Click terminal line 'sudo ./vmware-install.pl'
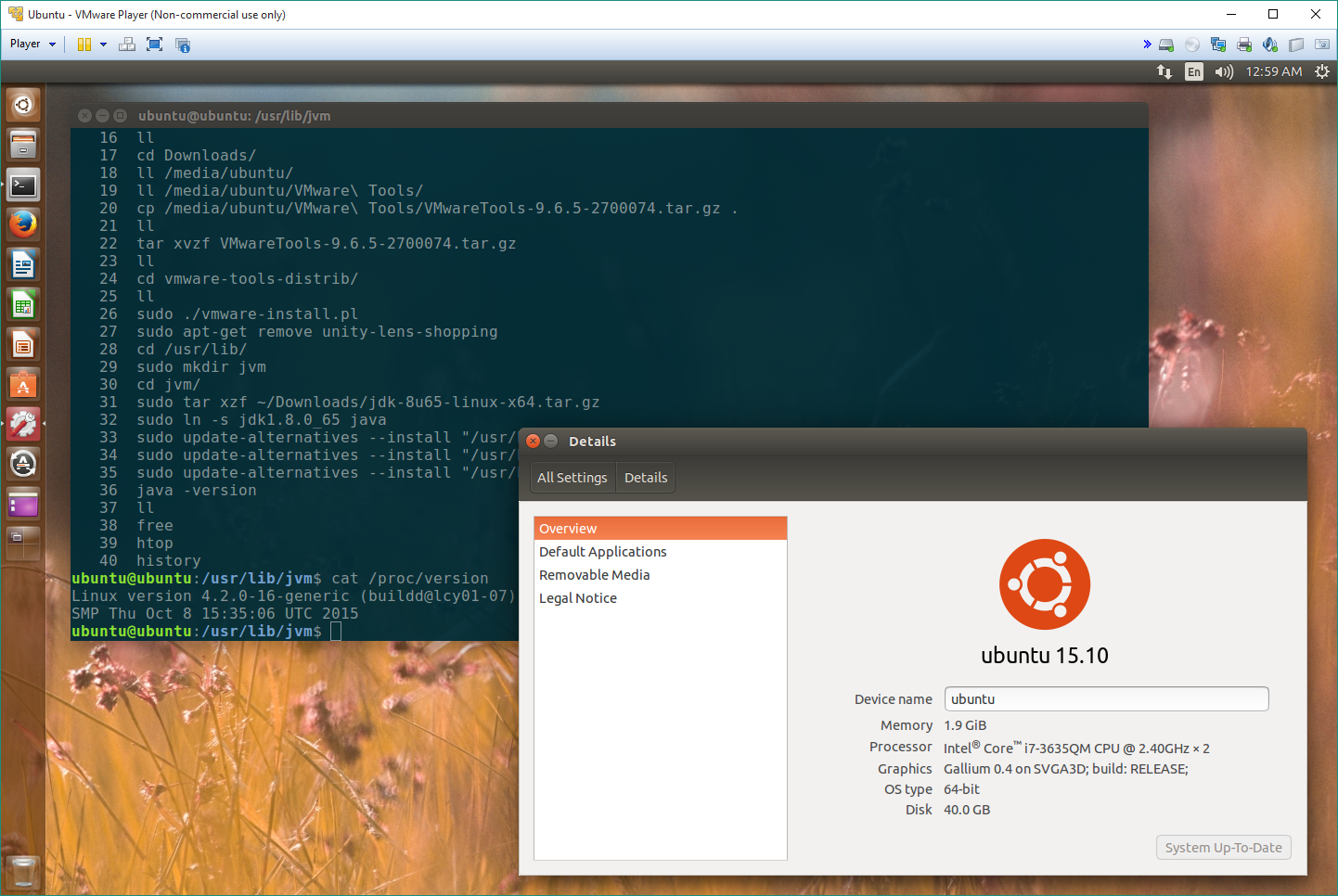This screenshot has height=896, width=1338. 248,314
